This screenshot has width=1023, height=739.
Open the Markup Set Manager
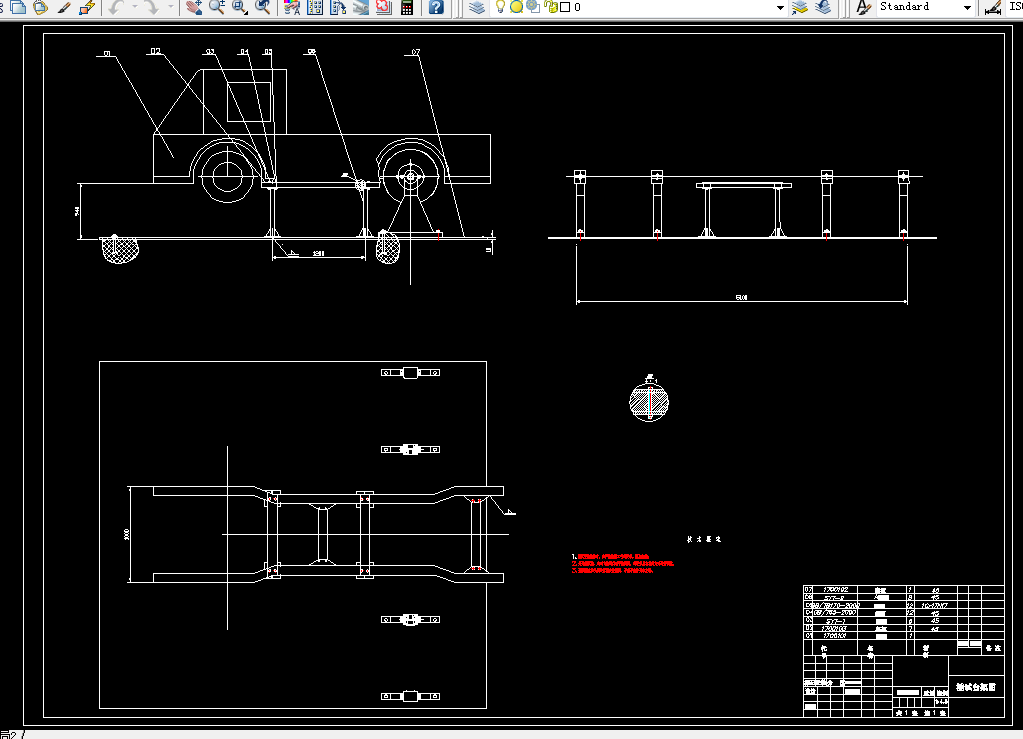pyautogui.click(x=384, y=7)
